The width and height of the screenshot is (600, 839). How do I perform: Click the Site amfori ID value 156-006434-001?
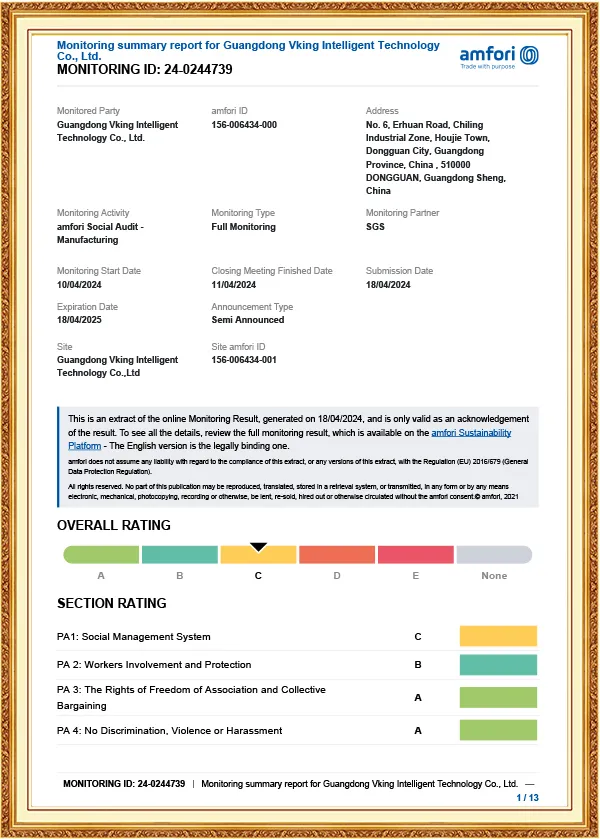[x=244, y=360]
